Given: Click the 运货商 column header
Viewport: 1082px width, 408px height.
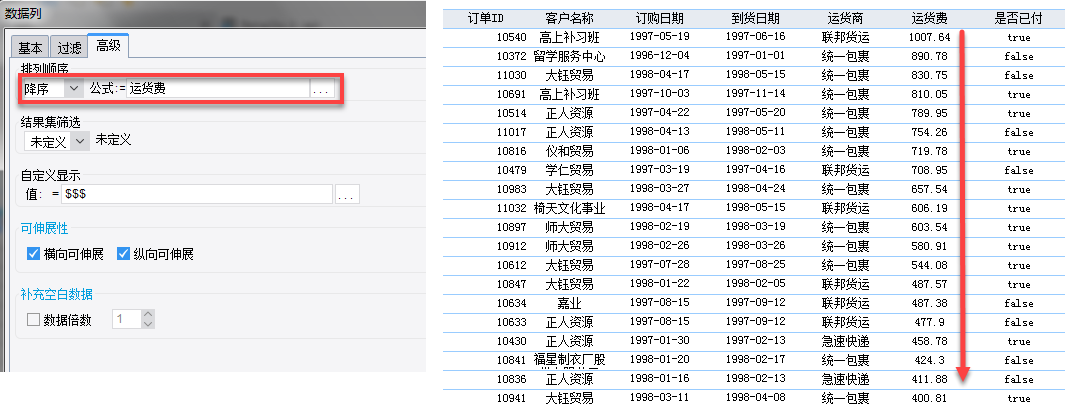Looking at the screenshot, I should (x=845, y=19).
